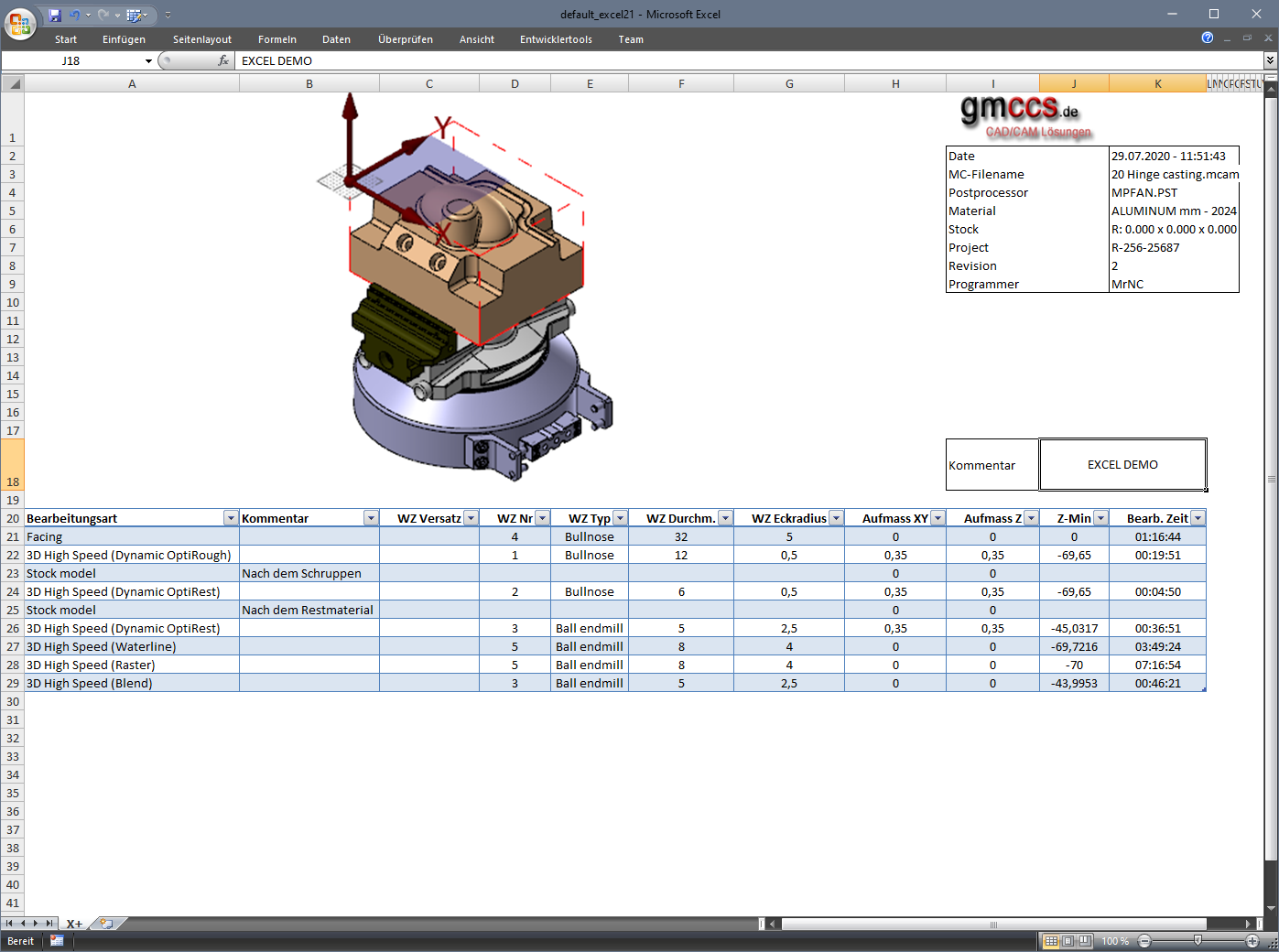Select the cell 'Nach dem Schruppen'
Image resolution: width=1279 pixels, height=952 pixels.
click(309, 573)
